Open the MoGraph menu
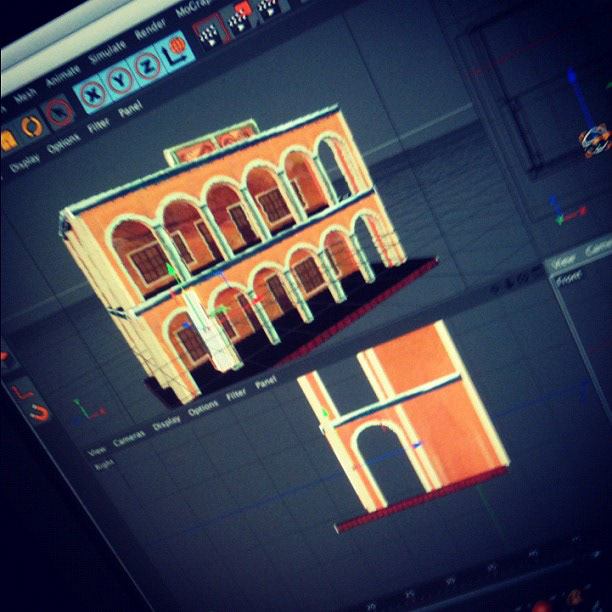 [x=192, y=9]
